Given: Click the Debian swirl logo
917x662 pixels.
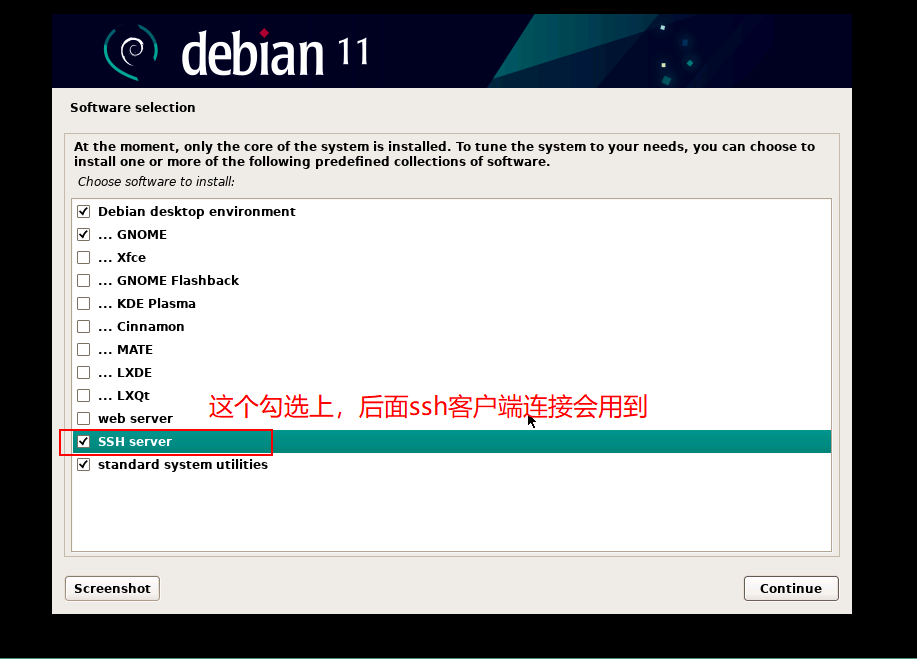Looking at the screenshot, I should (x=131, y=52).
